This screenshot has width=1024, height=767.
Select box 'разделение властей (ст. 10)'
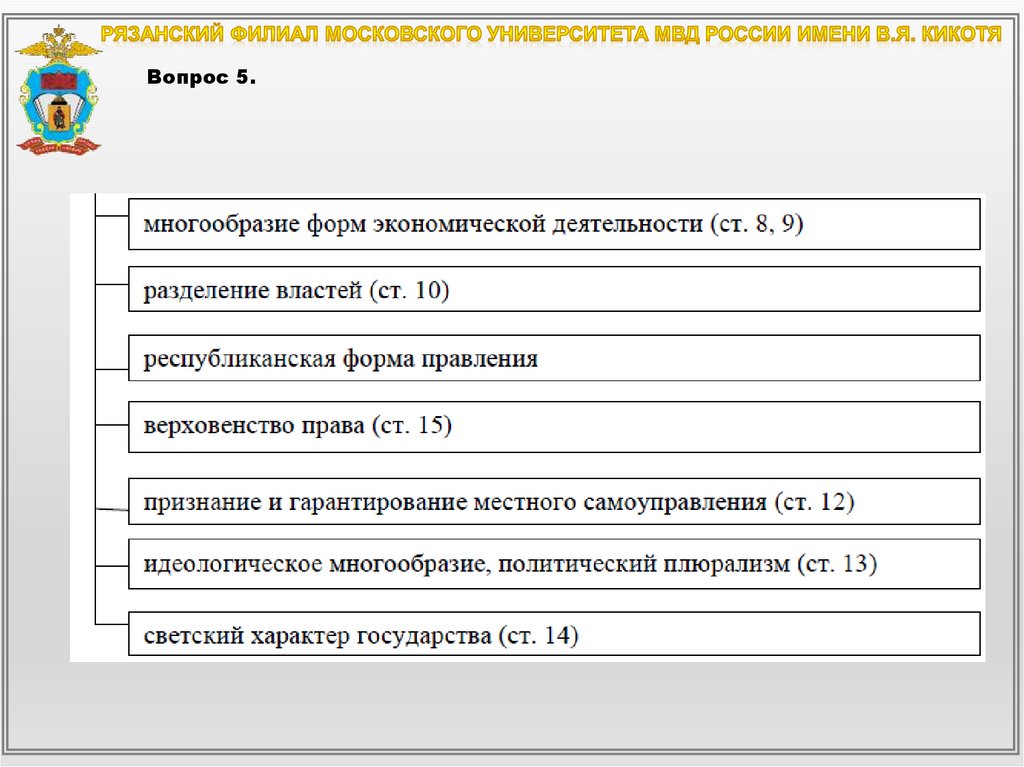tap(554, 289)
